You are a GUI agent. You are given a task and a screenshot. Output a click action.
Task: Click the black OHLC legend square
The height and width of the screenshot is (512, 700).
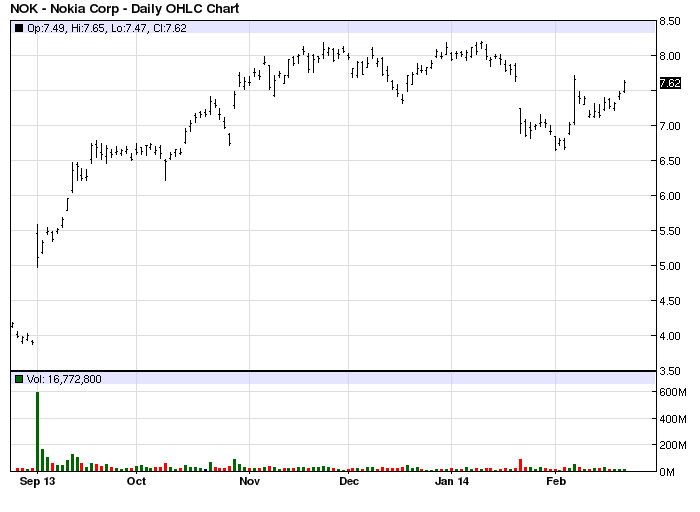pyautogui.click(x=19, y=28)
